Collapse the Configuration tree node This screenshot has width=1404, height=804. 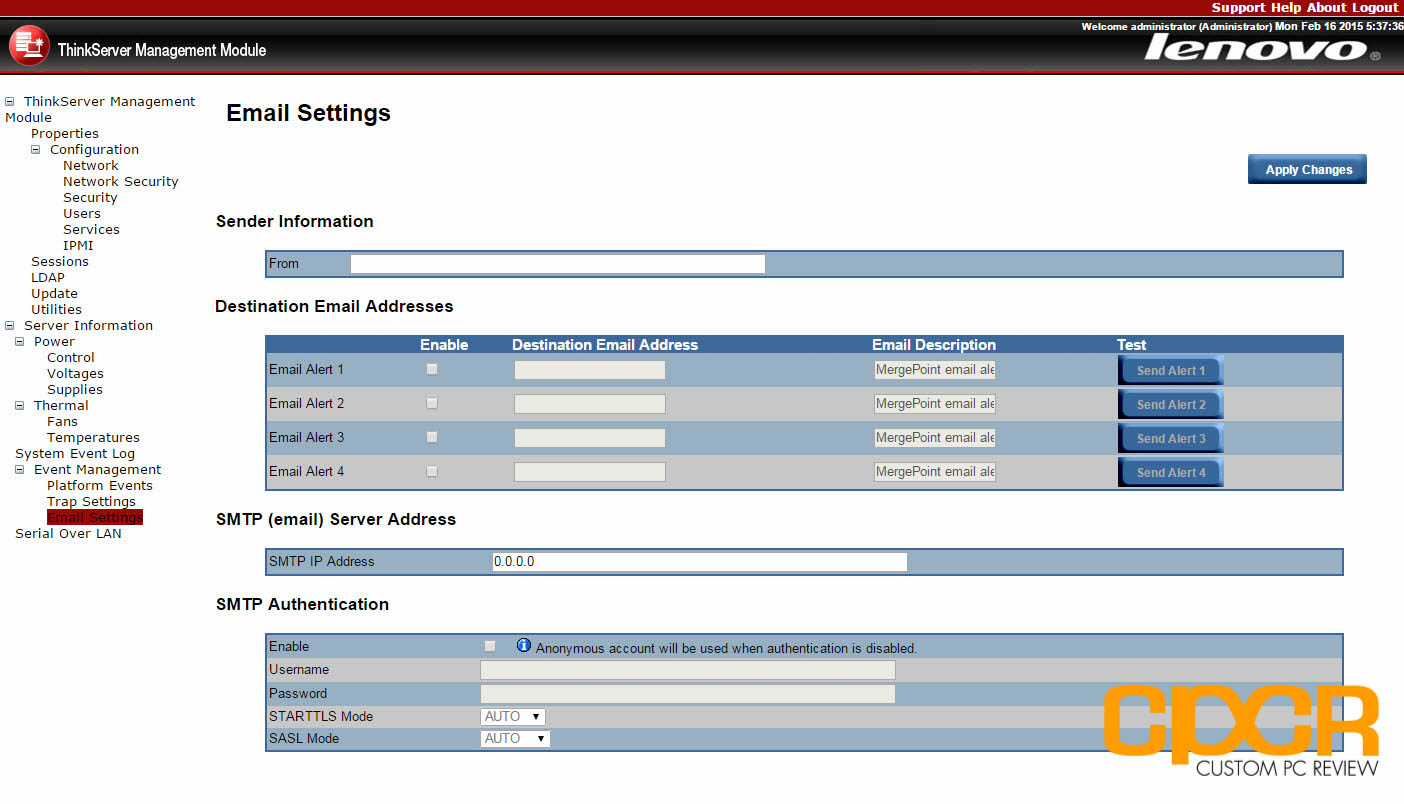[36, 149]
